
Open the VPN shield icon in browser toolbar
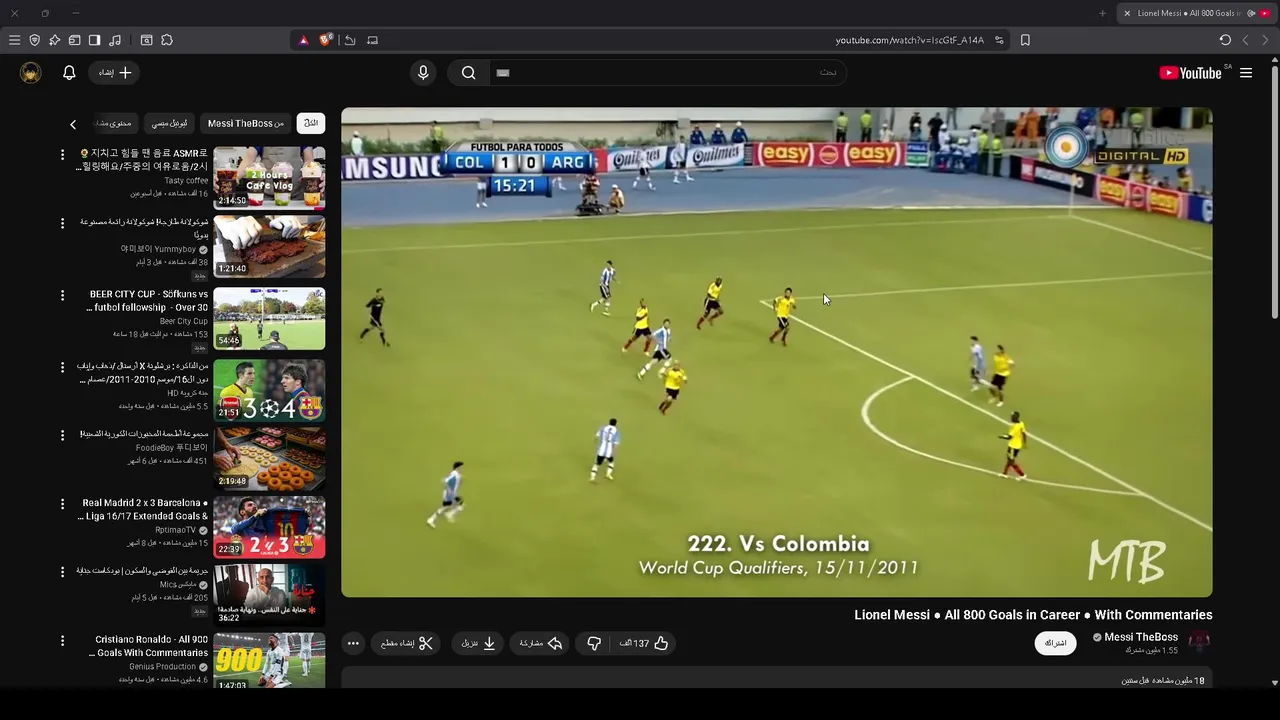point(34,40)
